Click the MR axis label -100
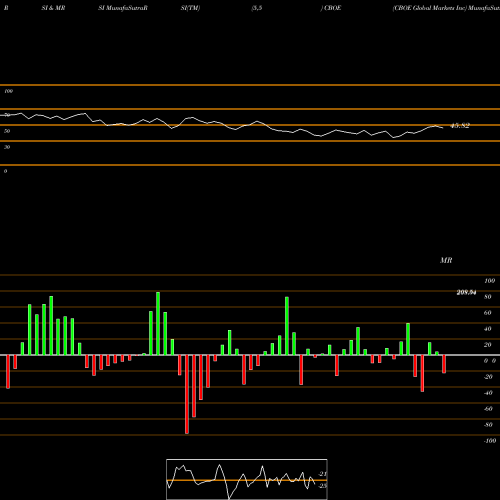Image resolution: width=500 pixels, height=500 pixels. [490, 441]
